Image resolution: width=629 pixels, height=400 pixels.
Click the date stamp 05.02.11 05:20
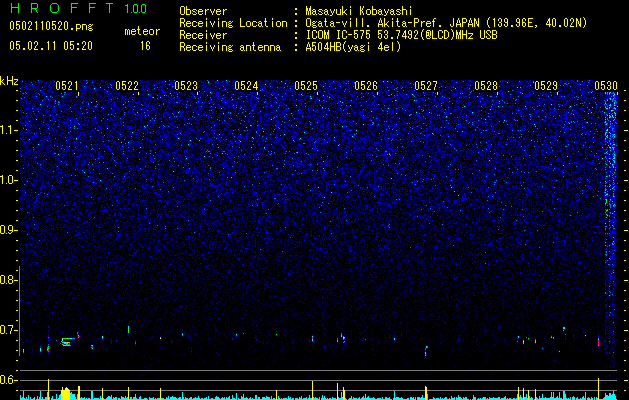point(51,46)
